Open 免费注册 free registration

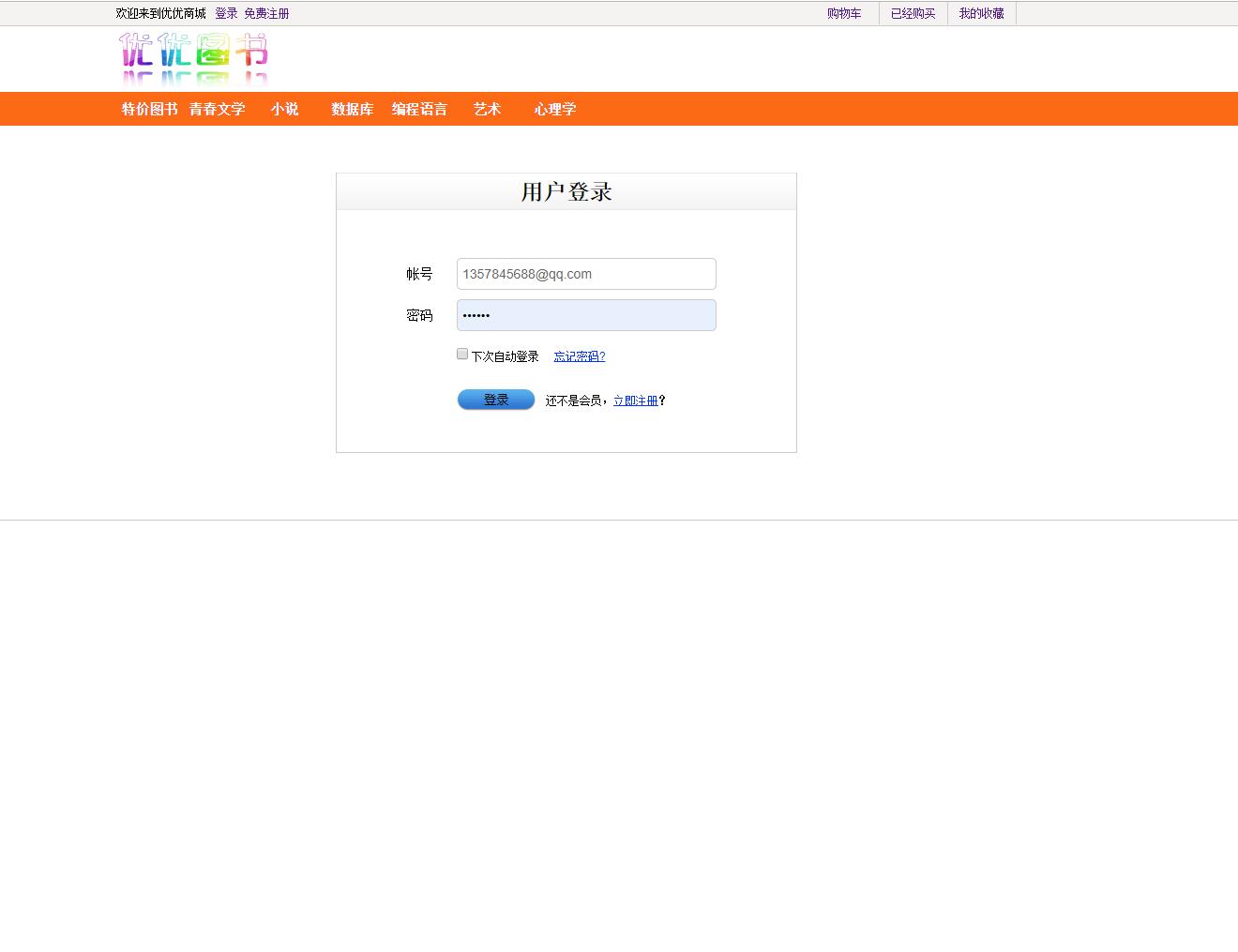tap(265, 13)
